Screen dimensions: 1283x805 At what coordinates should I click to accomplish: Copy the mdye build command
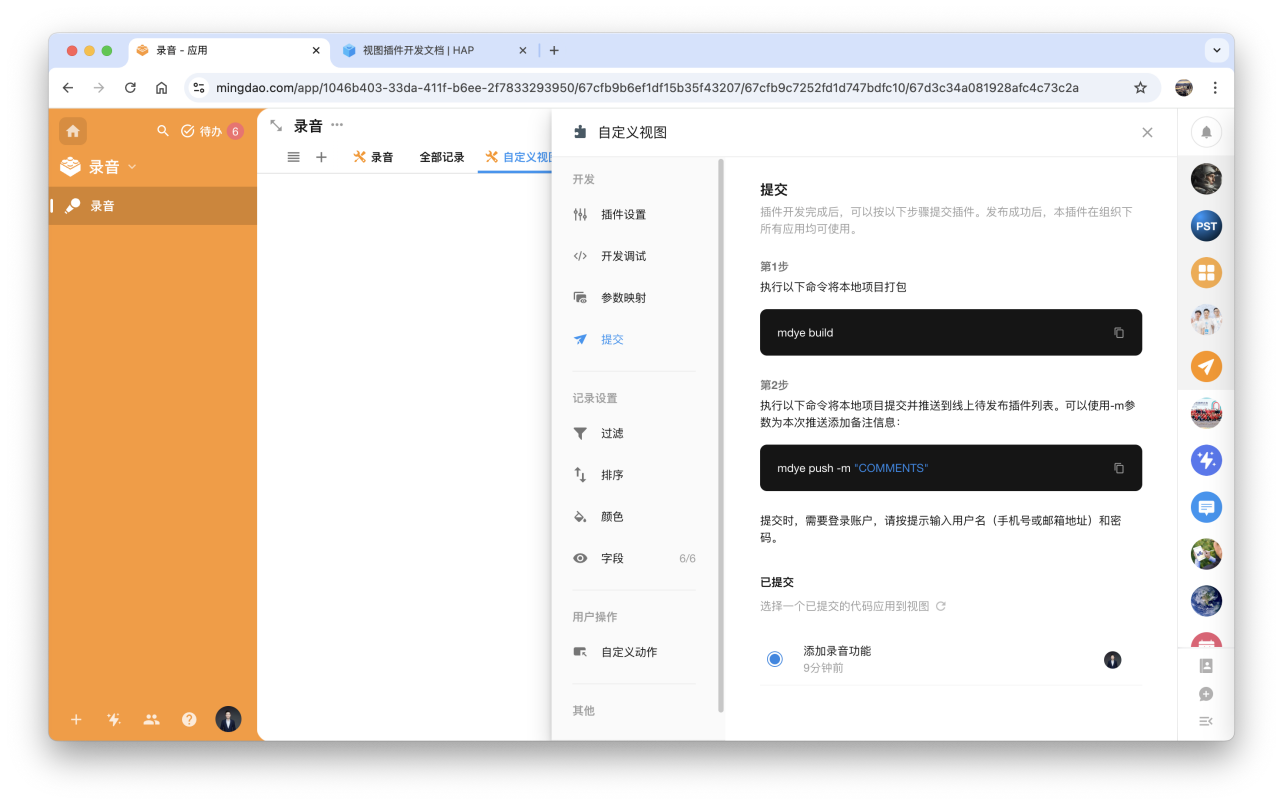coord(1118,333)
